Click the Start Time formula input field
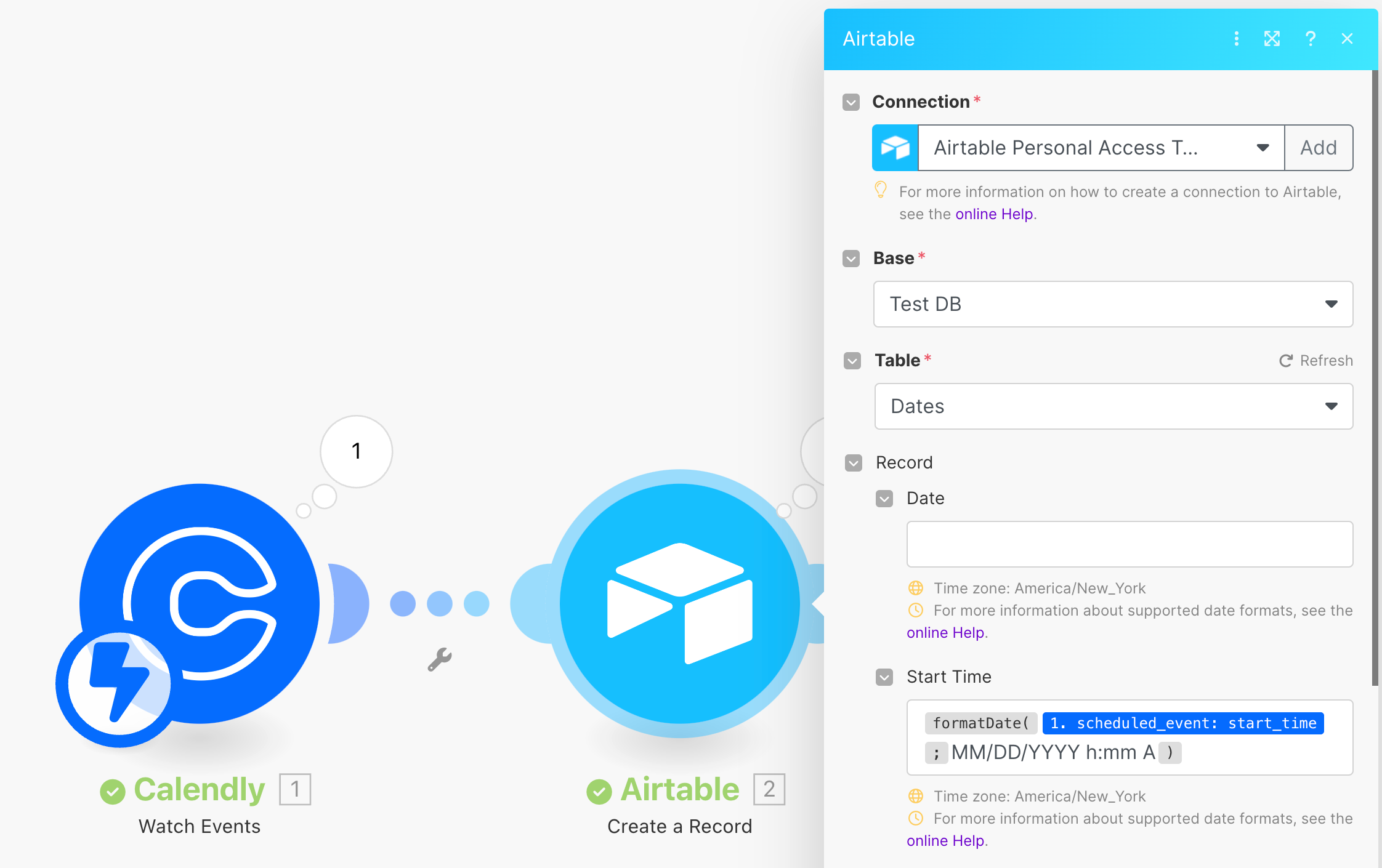1382x868 pixels. point(1129,737)
